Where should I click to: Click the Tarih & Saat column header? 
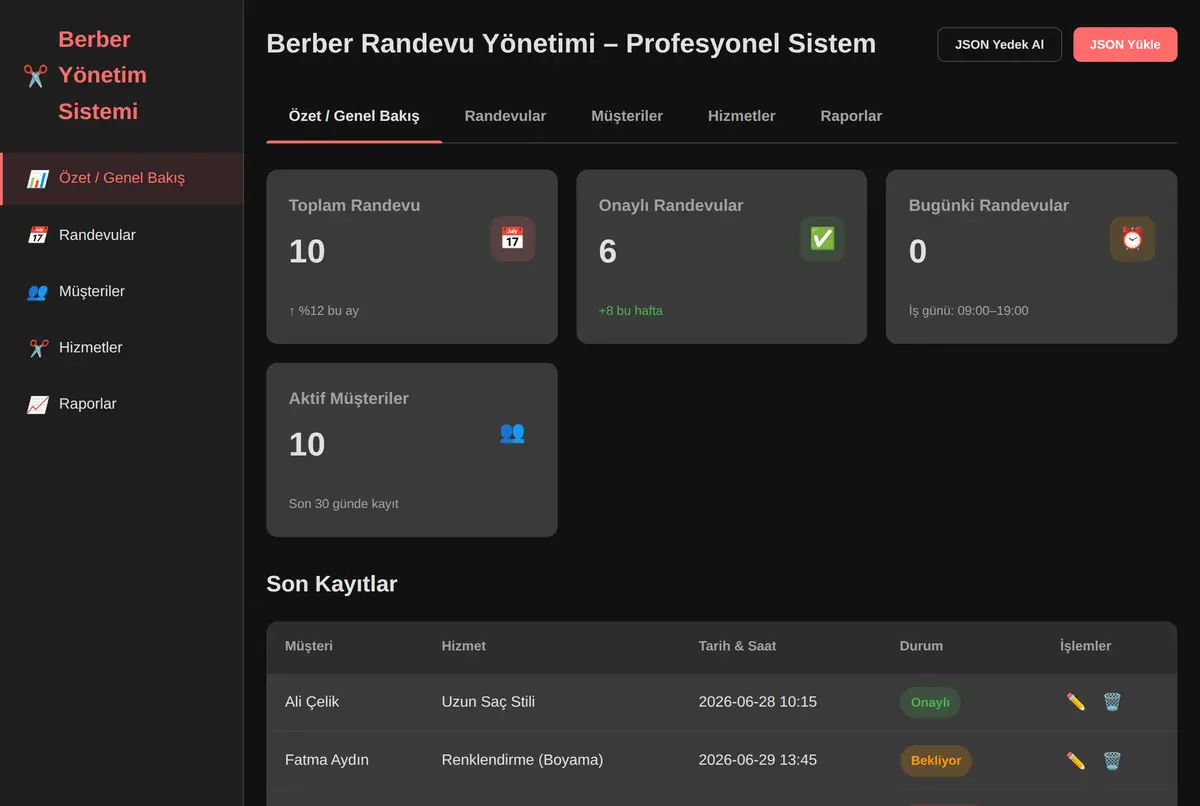[x=738, y=646]
